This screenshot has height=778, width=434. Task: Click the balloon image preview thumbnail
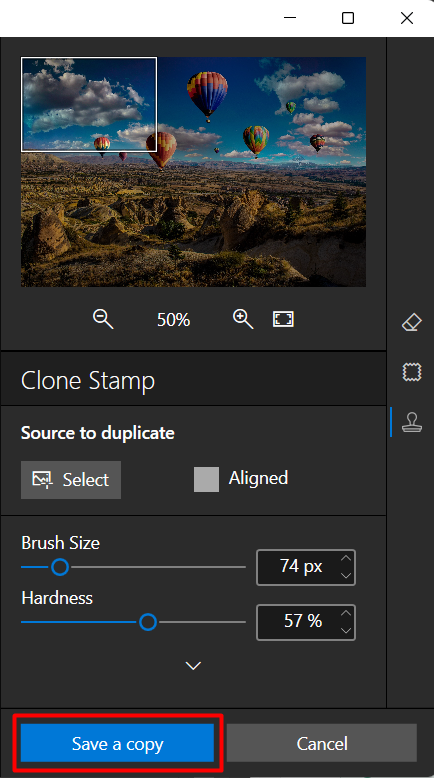193,172
